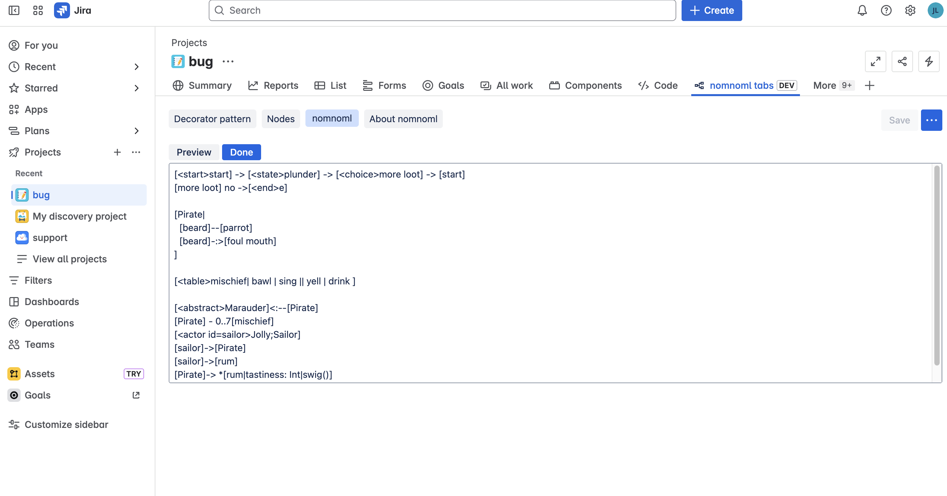Click the Done button
The height and width of the screenshot is (496, 947).
point(242,152)
